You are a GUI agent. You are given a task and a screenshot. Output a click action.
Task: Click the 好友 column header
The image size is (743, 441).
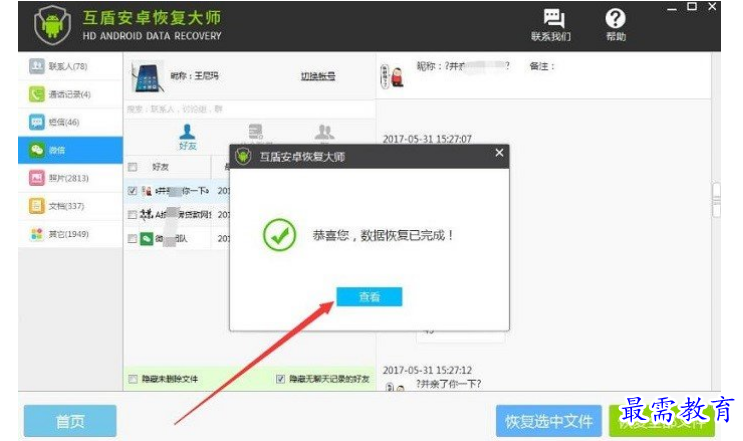(x=160, y=167)
